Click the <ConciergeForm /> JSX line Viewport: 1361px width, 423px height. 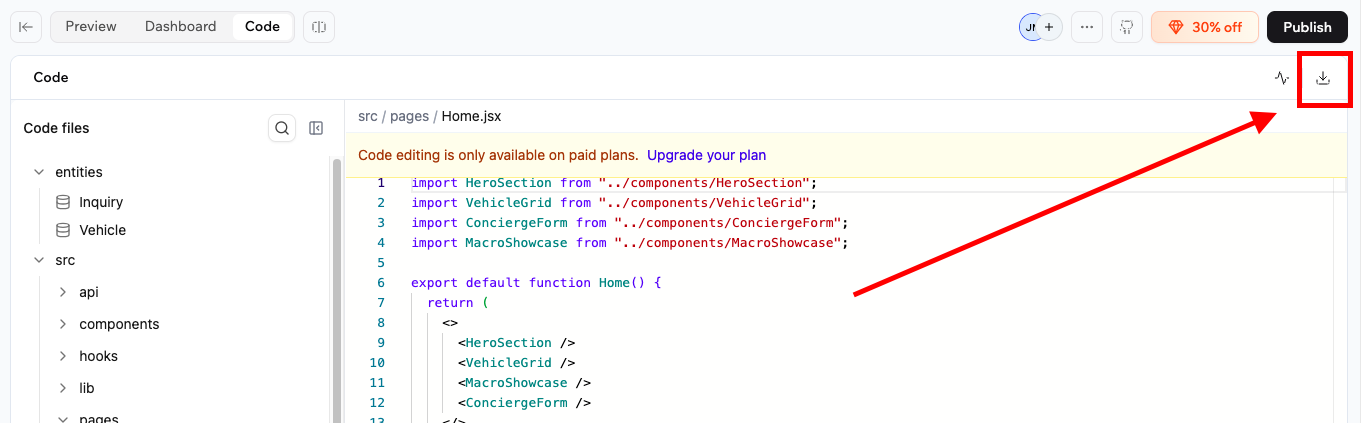(x=525, y=403)
